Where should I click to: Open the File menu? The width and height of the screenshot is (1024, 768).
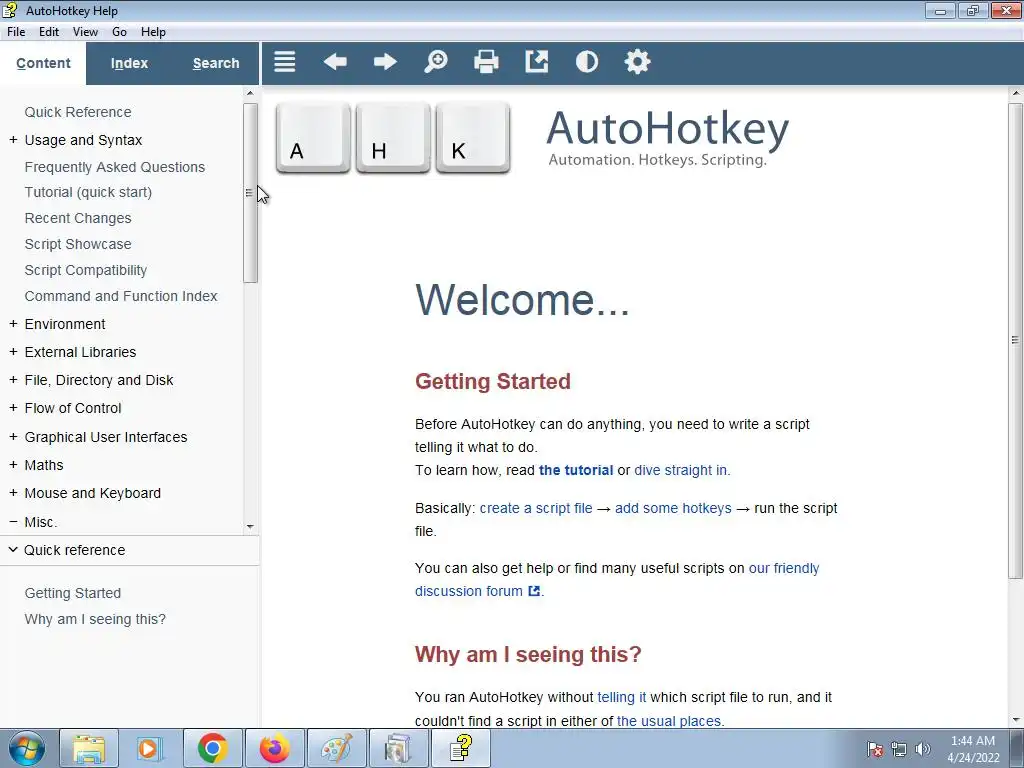tap(16, 31)
